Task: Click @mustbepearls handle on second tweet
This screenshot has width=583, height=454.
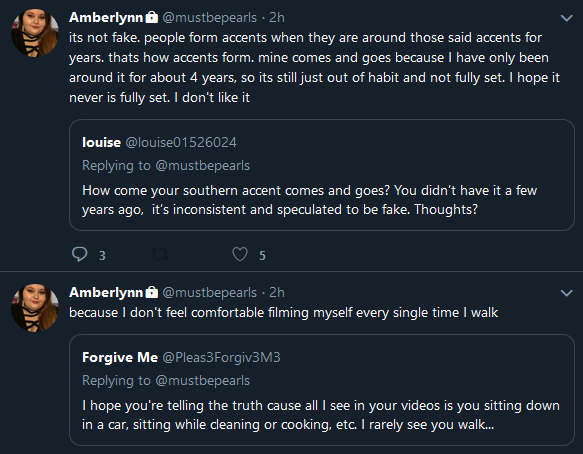Action: click(210, 293)
